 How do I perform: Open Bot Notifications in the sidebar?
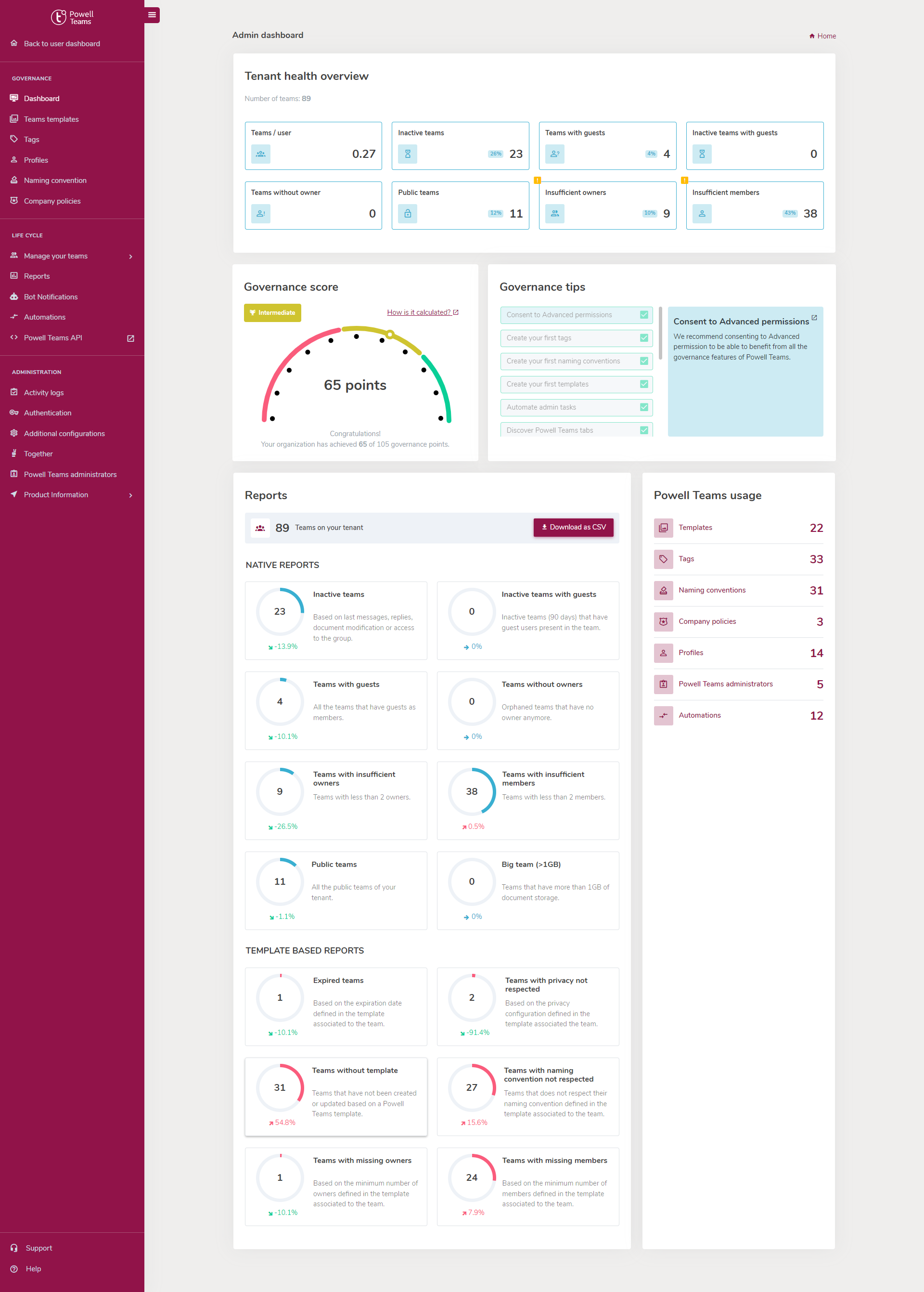pyautogui.click(x=51, y=297)
